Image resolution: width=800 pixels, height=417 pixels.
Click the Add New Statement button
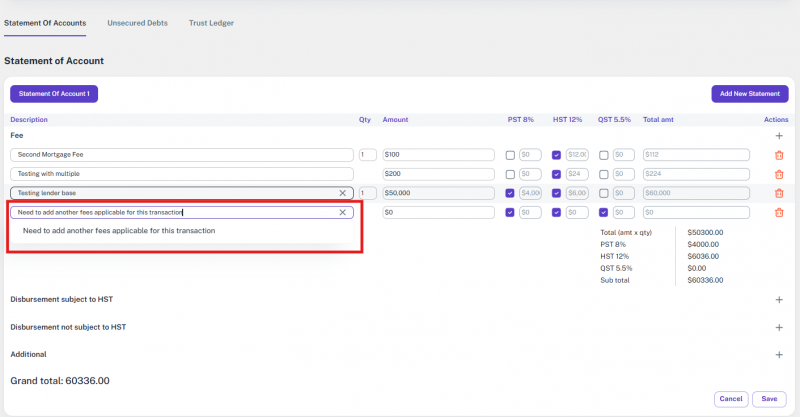coord(749,94)
